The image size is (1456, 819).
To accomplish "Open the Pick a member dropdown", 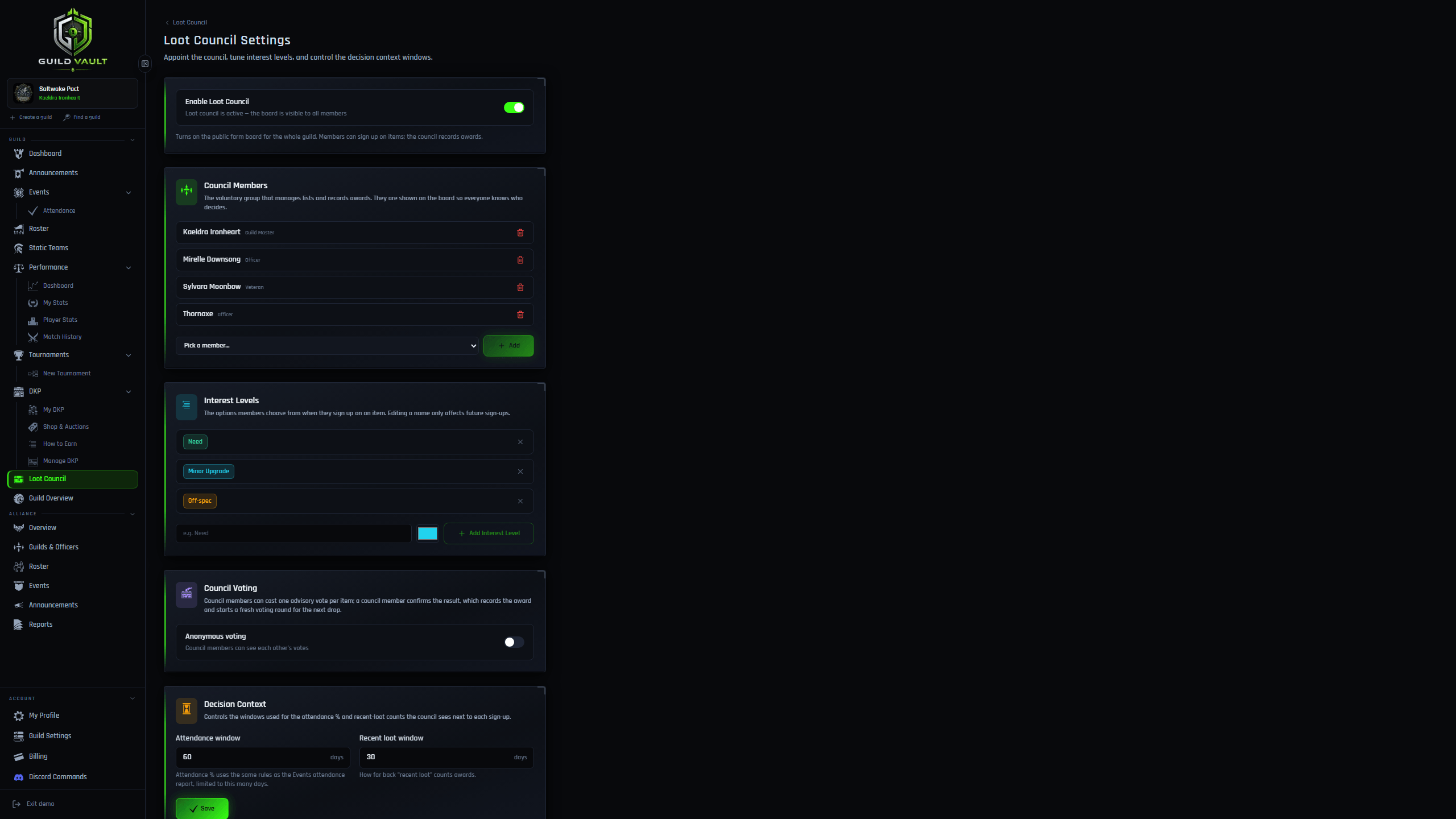I will [327, 346].
